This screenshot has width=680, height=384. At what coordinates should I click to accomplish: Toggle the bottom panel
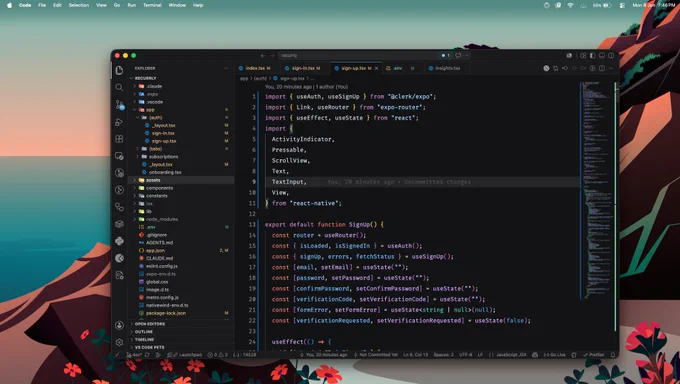click(x=602, y=56)
